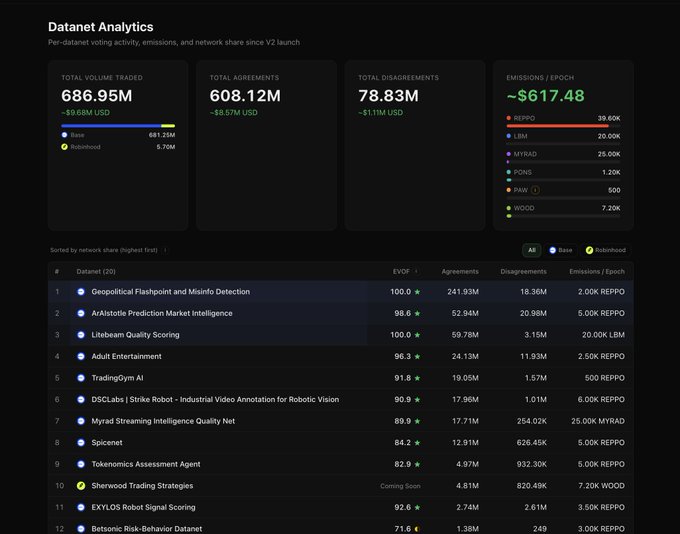Click the Base/Robinhood volume split bar

coord(118,126)
